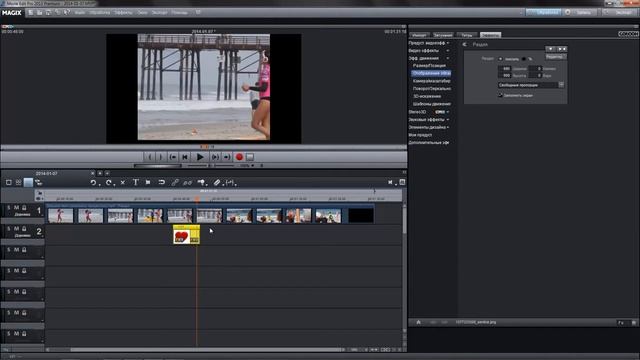Select Камера/масштабирование effect item

point(431,81)
